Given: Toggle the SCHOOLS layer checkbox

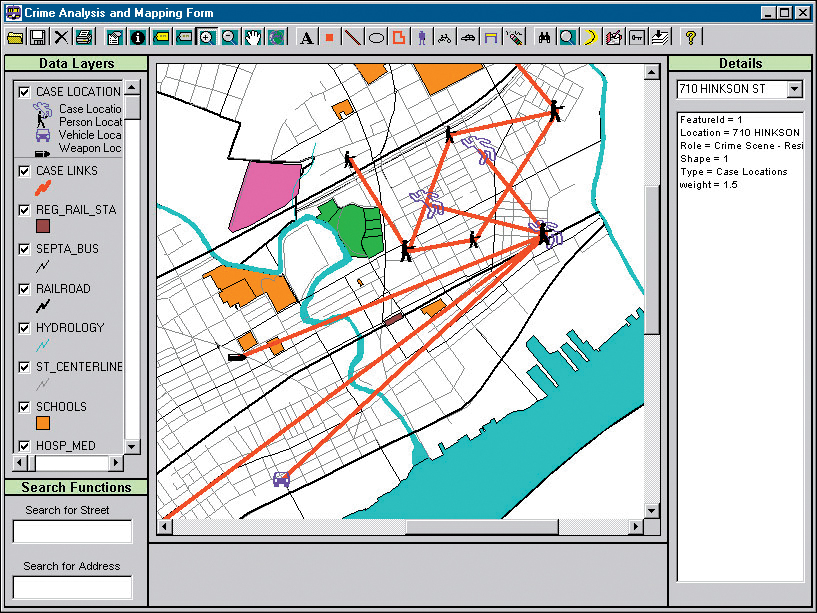Looking at the screenshot, I should 24,407.
